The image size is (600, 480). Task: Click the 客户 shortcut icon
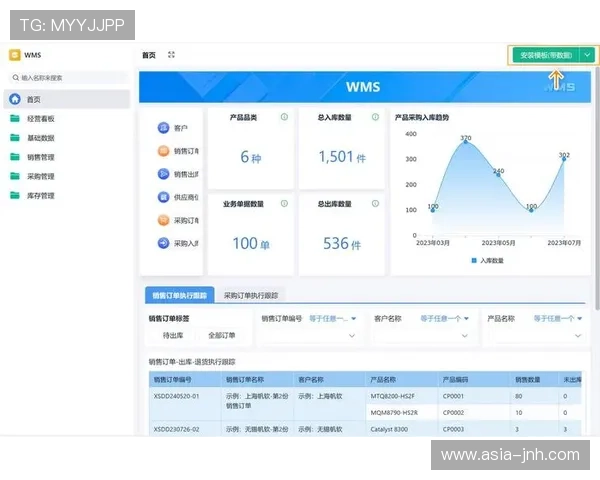click(x=164, y=128)
